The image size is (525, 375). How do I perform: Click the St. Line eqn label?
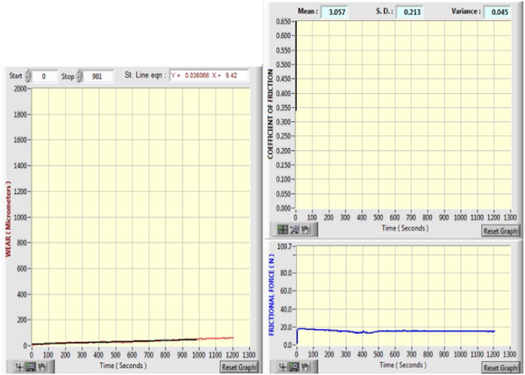[x=145, y=75]
